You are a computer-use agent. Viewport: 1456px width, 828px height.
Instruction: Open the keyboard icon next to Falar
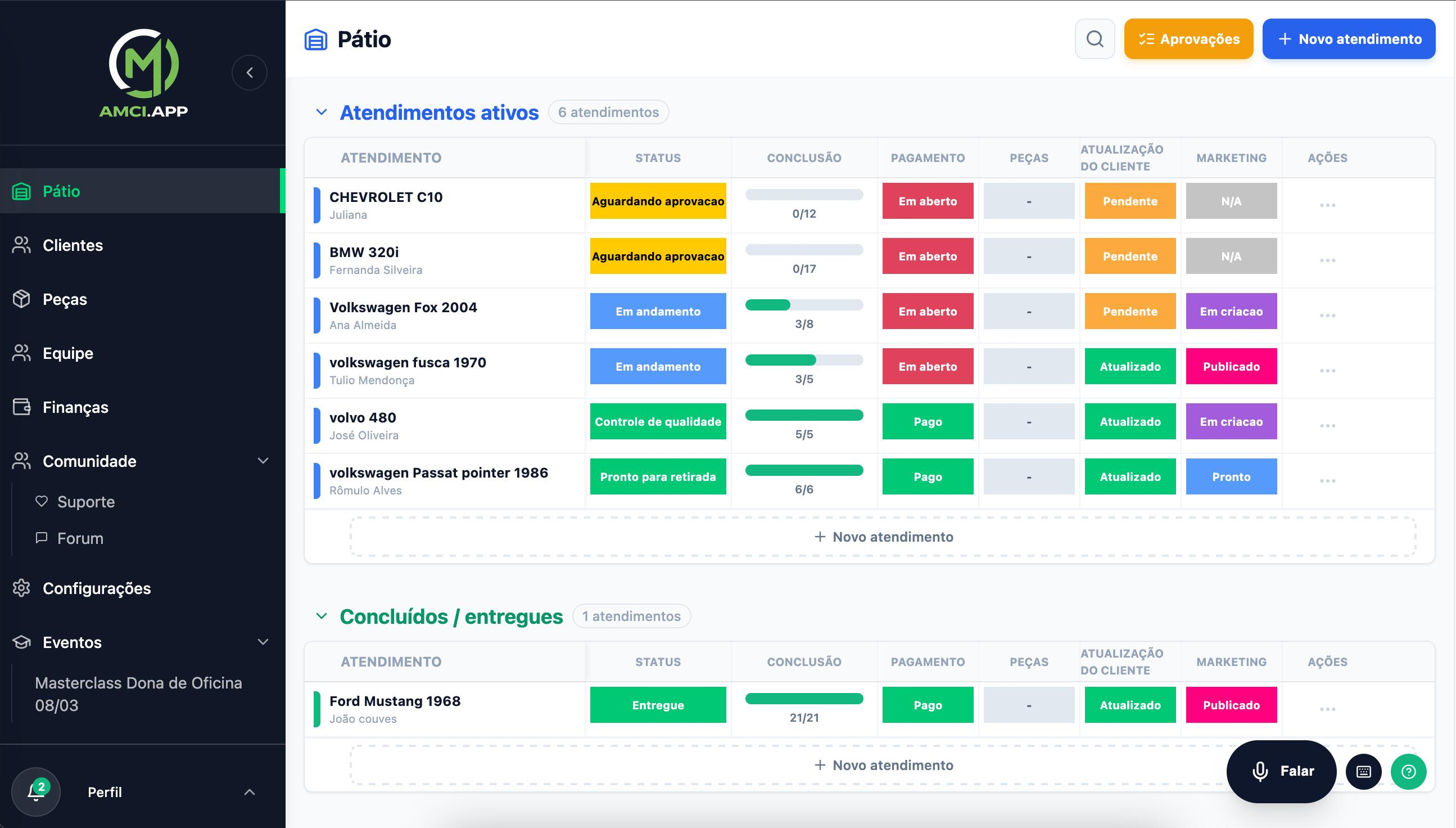click(1364, 772)
